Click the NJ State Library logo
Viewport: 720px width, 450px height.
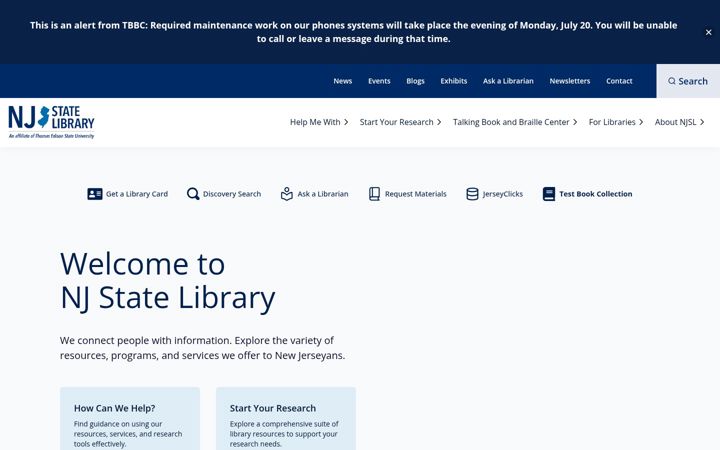coord(51,122)
